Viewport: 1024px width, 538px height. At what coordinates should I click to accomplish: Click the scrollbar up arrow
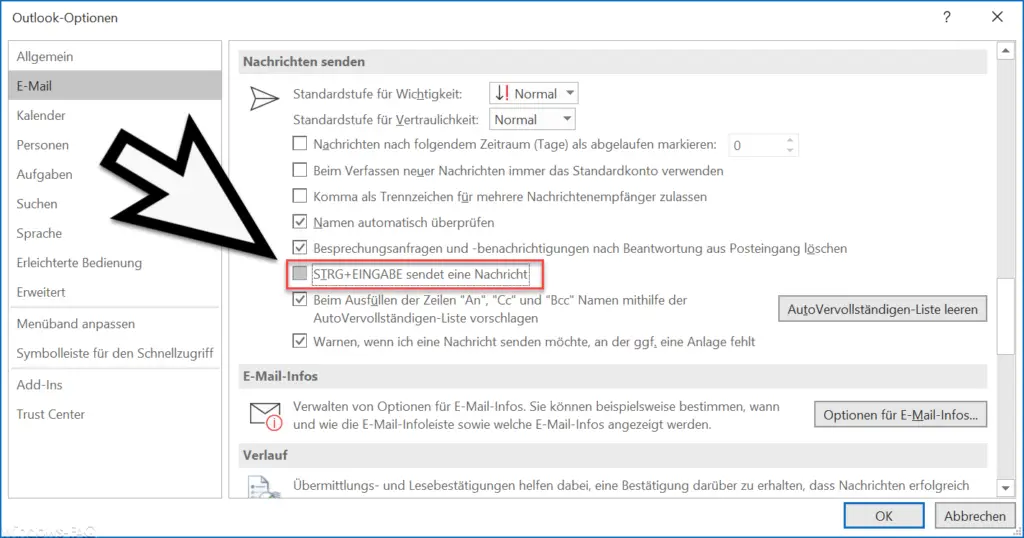pos(1005,50)
